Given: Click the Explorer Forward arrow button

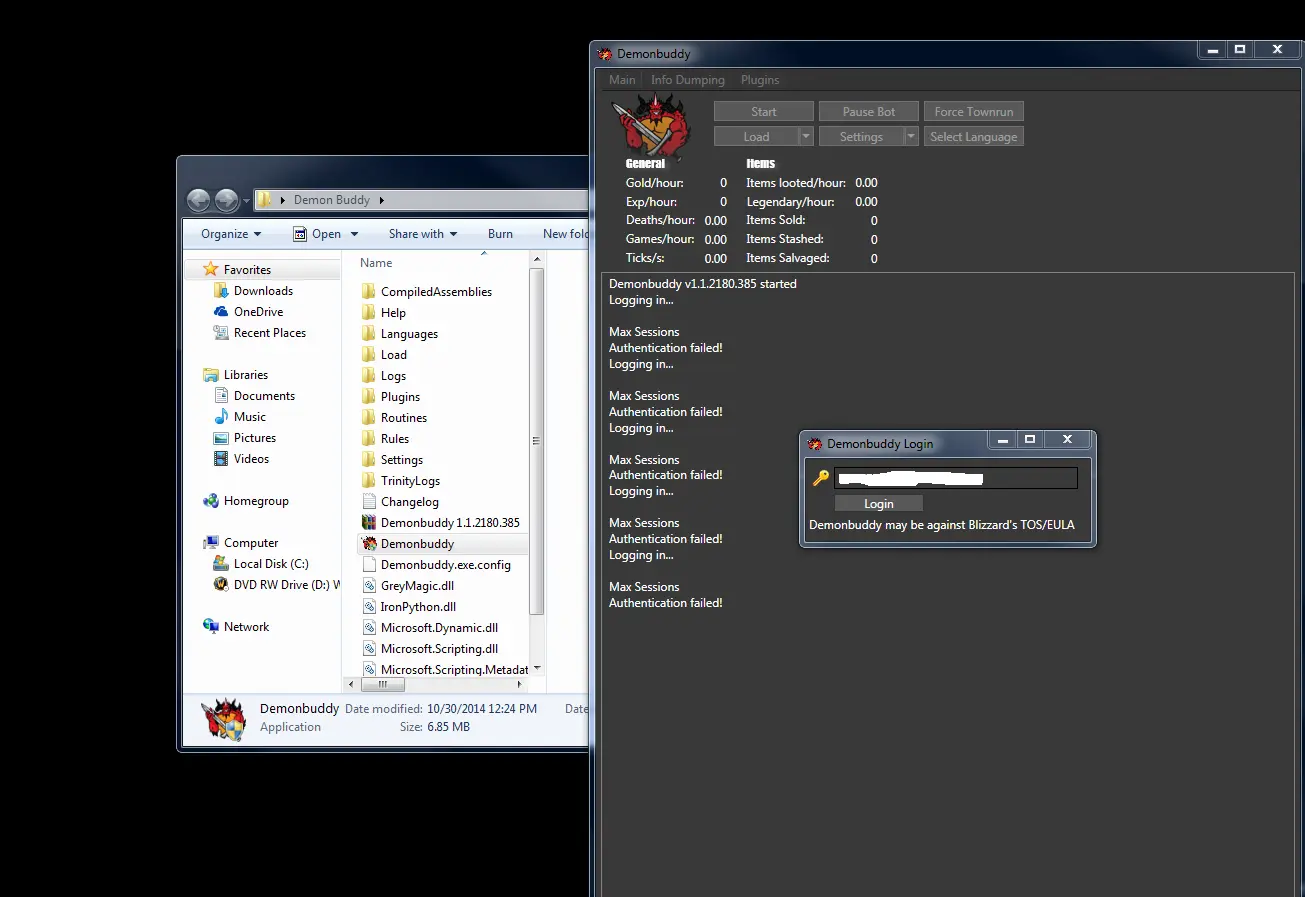Looking at the screenshot, I should pyautogui.click(x=226, y=200).
